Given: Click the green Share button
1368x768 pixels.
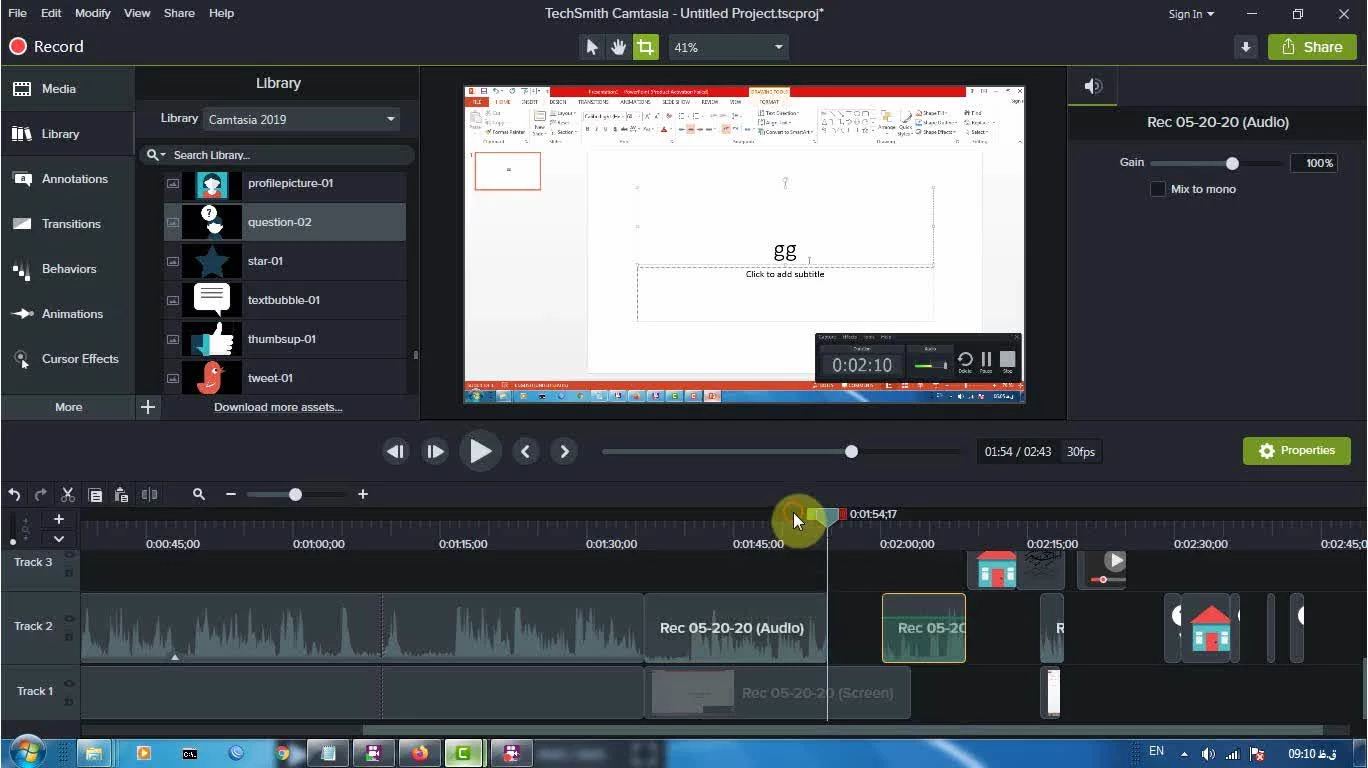Looking at the screenshot, I should click(x=1312, y=47).
